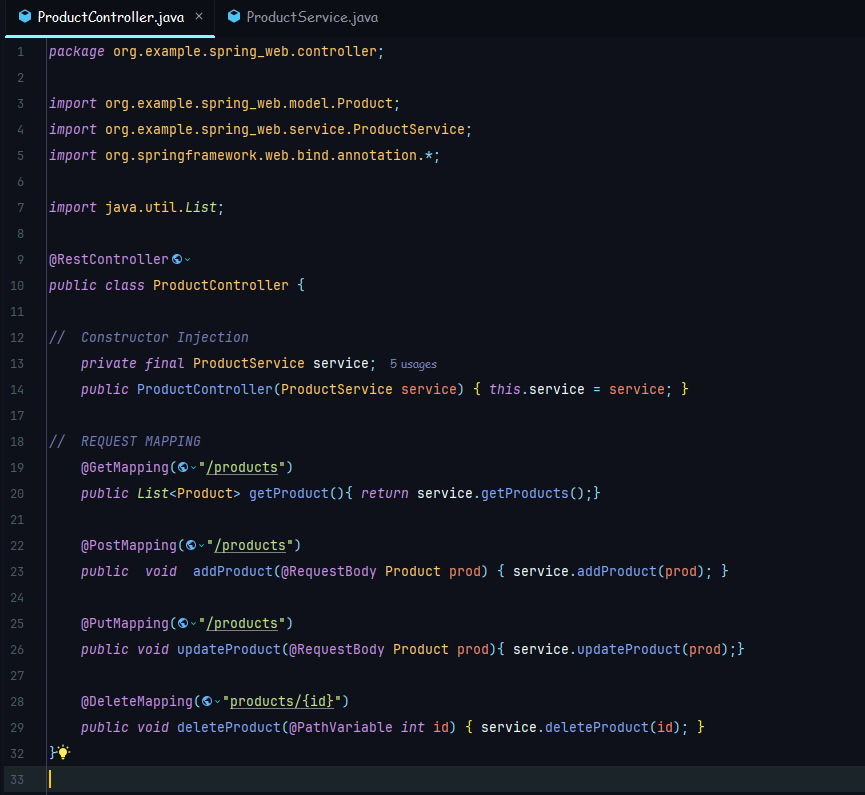Expand the chevron in @PostMapping annotation
865x795 pixels.
click(201, 546)
